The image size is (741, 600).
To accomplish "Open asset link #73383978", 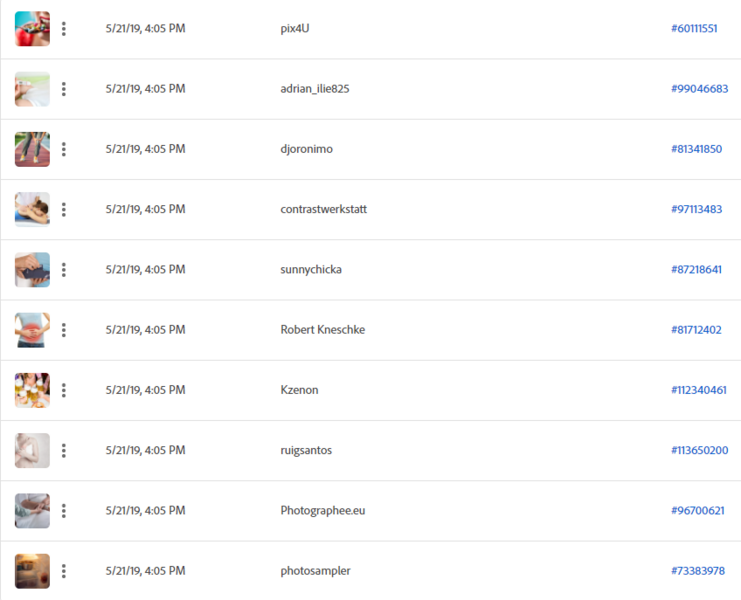I will click(x=698, y=571).
